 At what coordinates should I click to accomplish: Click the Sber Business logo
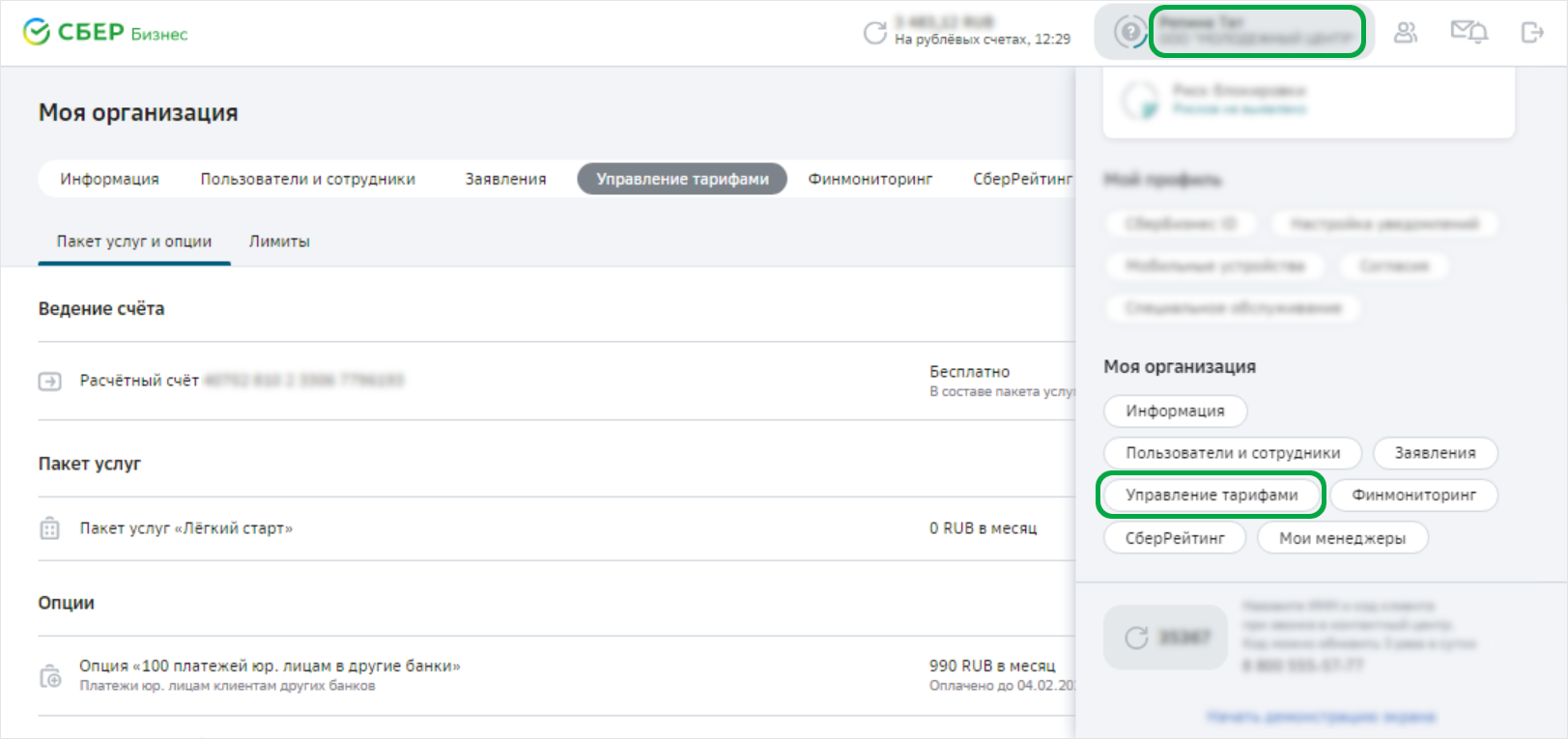tap(104, 33)
